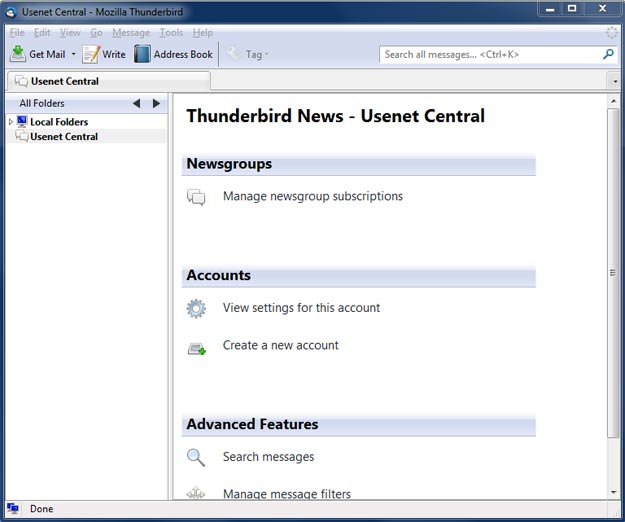Open the Go menu

pos(96,33)
